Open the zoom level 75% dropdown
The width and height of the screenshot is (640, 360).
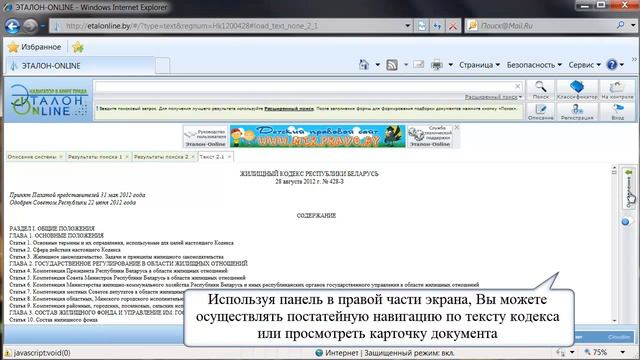coord(623,352)
